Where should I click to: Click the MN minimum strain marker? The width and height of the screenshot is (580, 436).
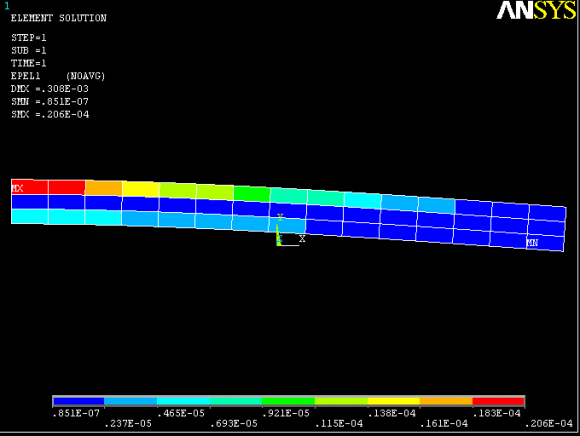(x=532, y=243)
